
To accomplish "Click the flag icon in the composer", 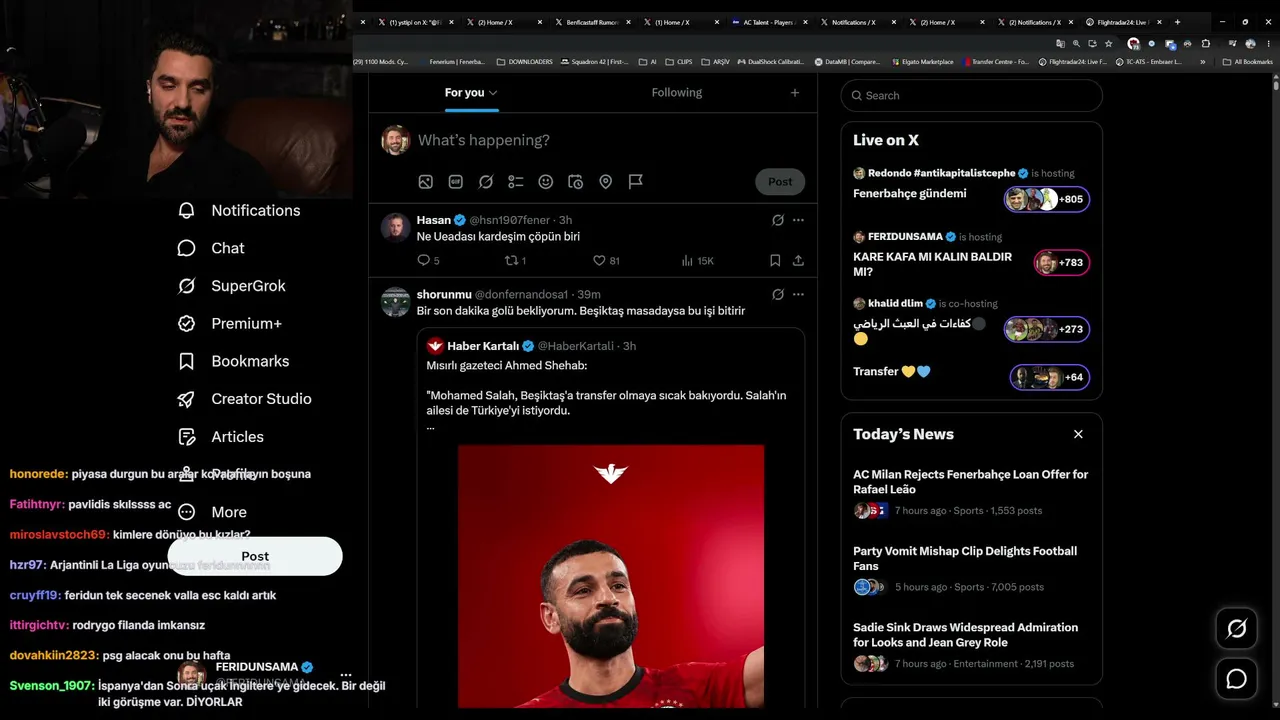I will tap(636, 182).
